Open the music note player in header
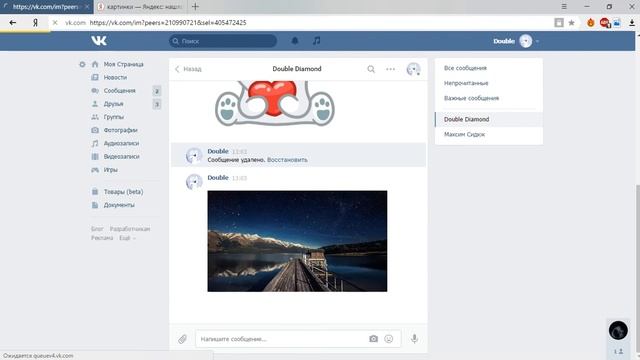The image size is (640, 360). [x=316, y=40]
